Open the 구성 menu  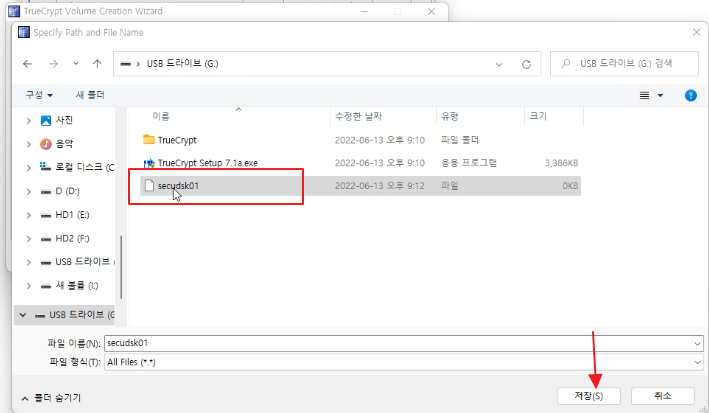[x=39, y=95]
